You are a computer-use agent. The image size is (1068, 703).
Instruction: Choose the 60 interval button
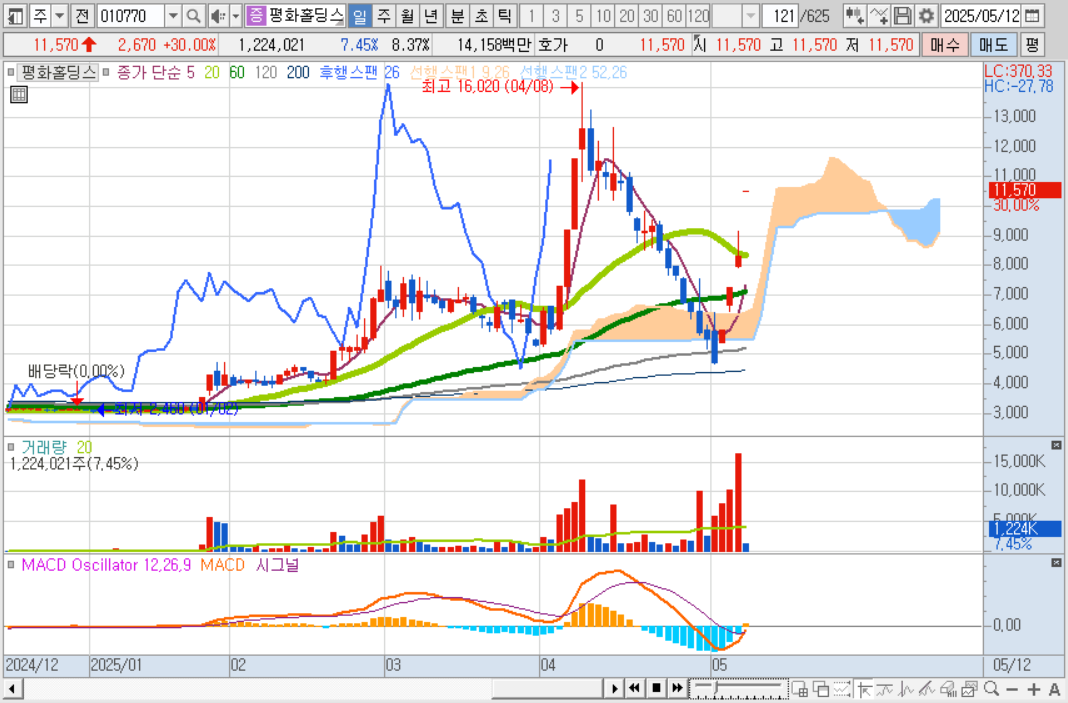pos(674,15)
